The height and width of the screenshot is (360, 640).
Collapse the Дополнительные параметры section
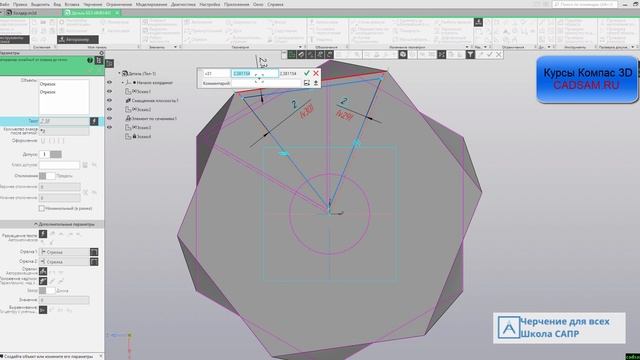(x=36, y=224)
